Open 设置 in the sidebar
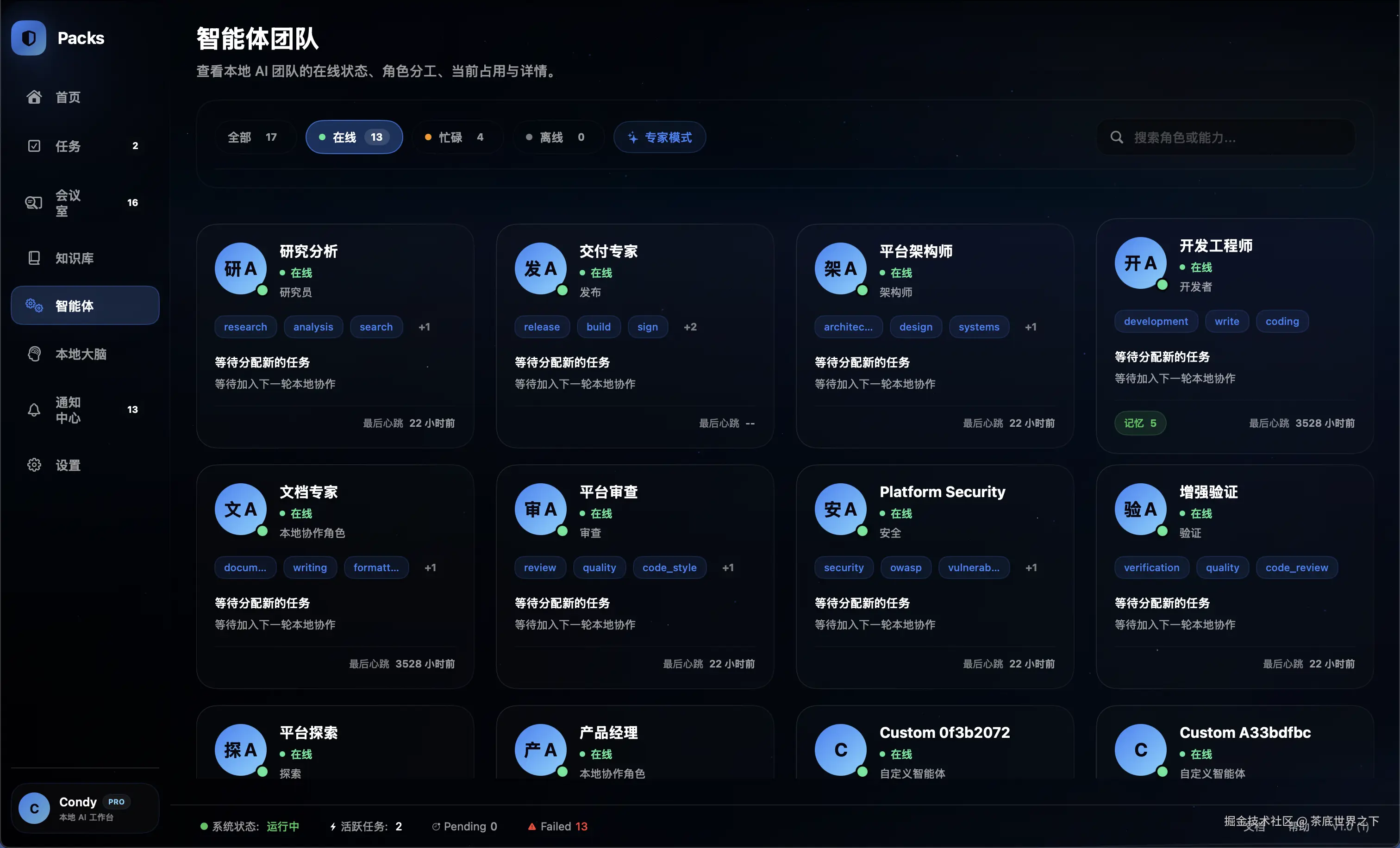The image size is (1400, 848). (x=85, y=465)
